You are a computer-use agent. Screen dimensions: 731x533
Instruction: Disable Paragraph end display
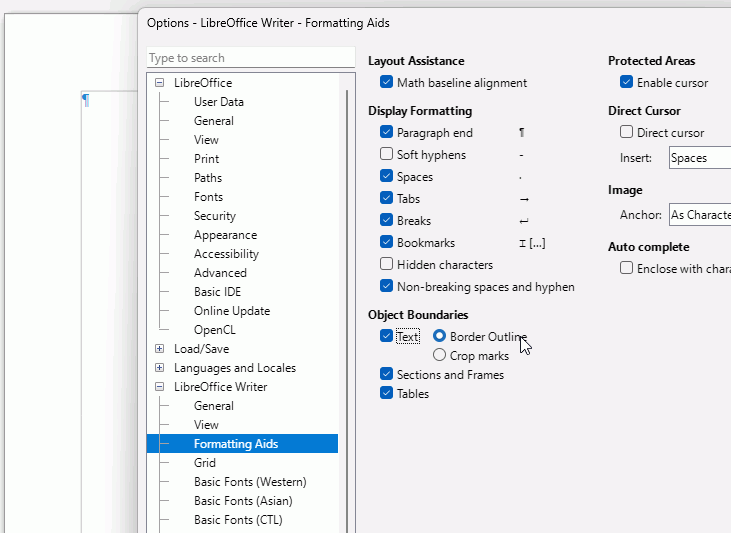pos(386,133)
